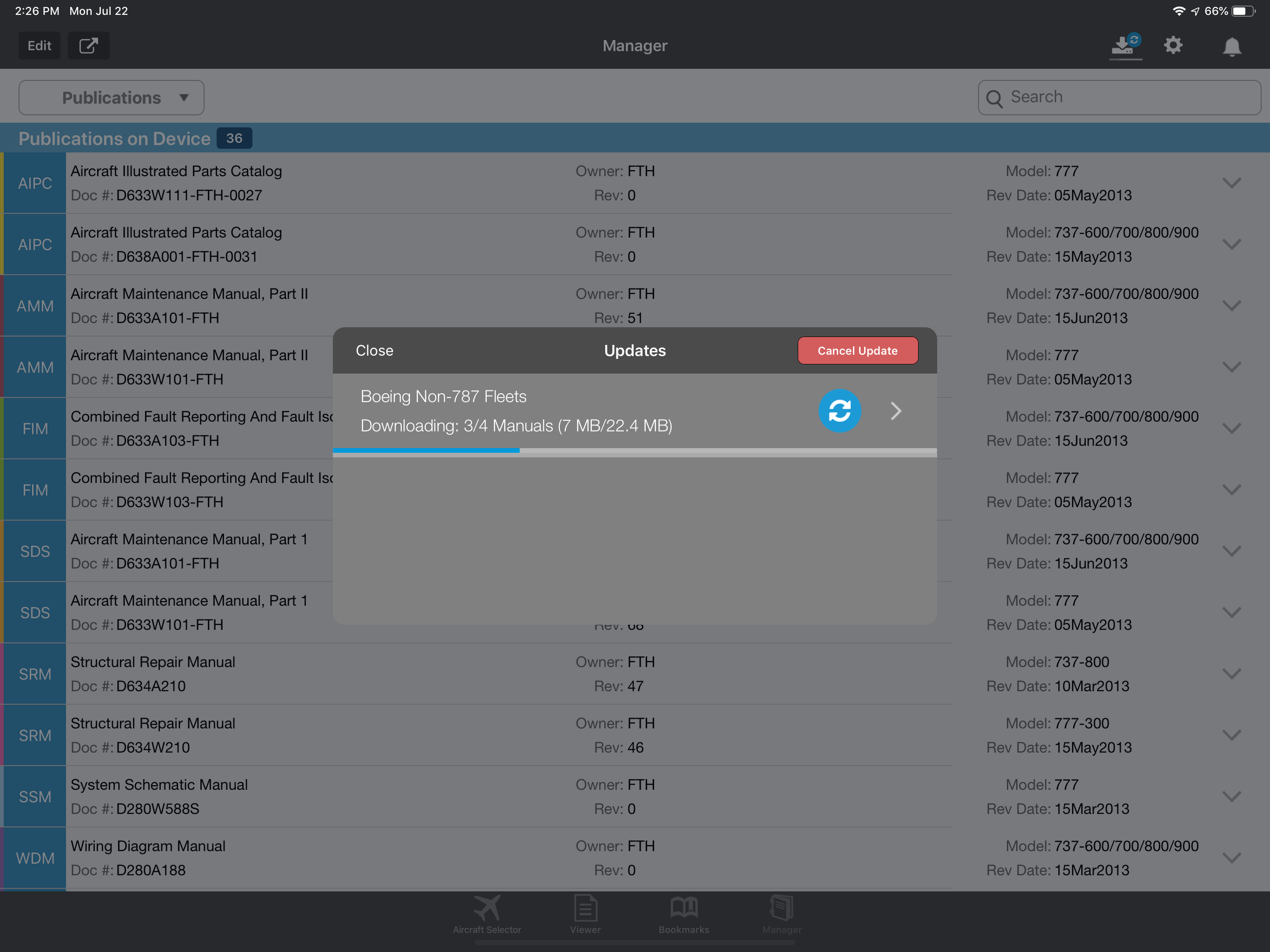This screenshot has width=1270, height=952.
Task: Expand the SRM 737-800 row chevron
Action: pos(1231,674)
